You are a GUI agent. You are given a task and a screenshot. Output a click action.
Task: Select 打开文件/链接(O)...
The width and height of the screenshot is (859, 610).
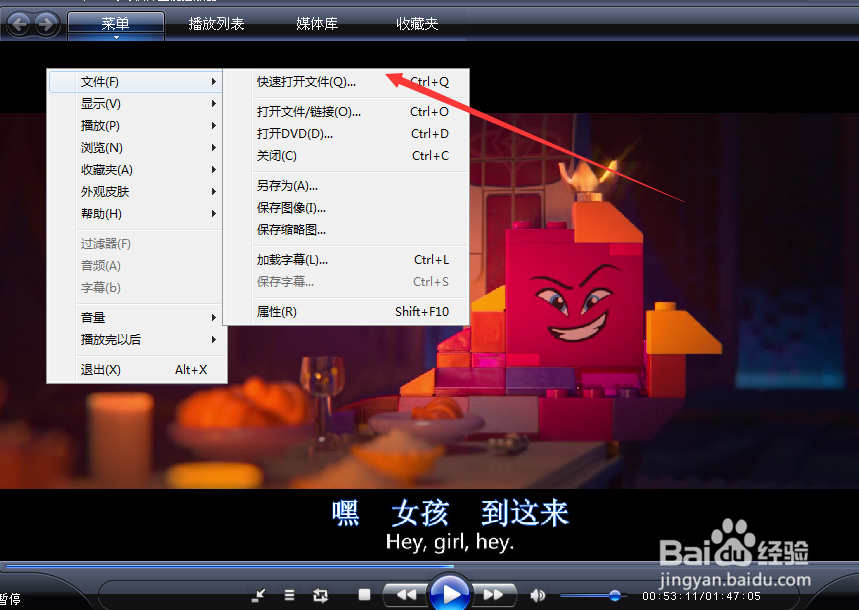(347, 112)
